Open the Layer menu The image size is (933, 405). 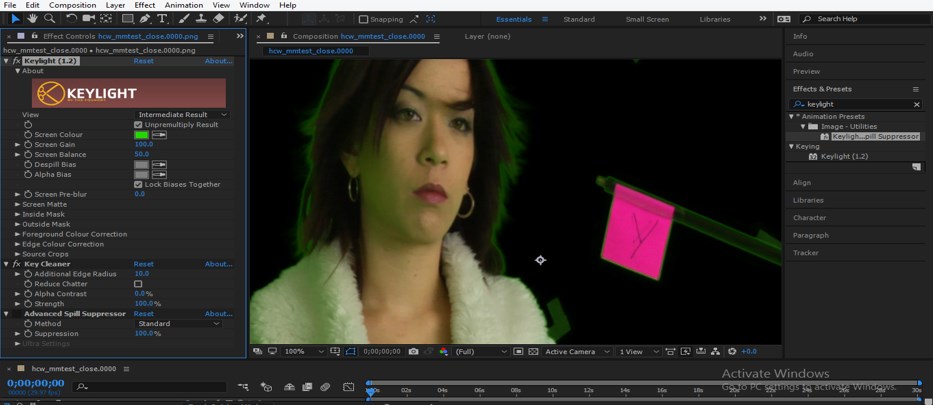tap(115, 5)
